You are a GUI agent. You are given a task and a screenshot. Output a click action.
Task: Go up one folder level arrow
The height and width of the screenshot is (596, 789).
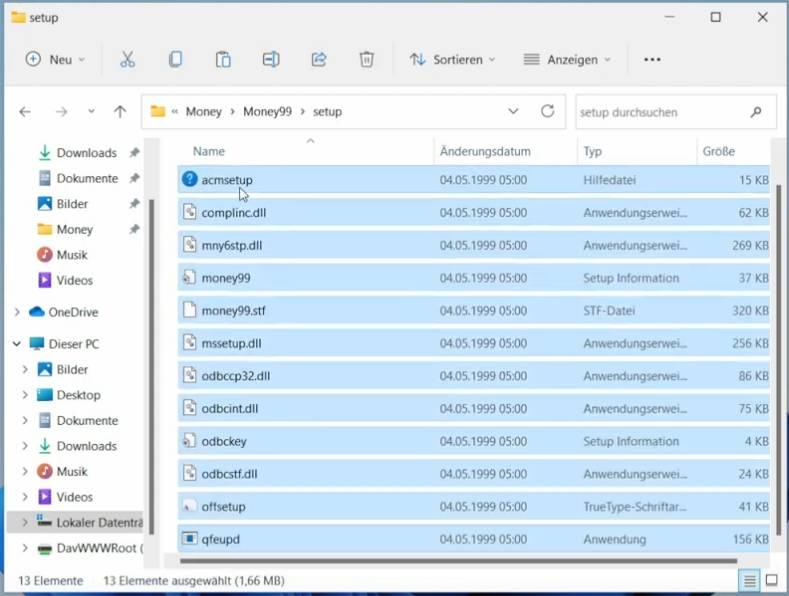pyautogui.click(x=120, y=112)
